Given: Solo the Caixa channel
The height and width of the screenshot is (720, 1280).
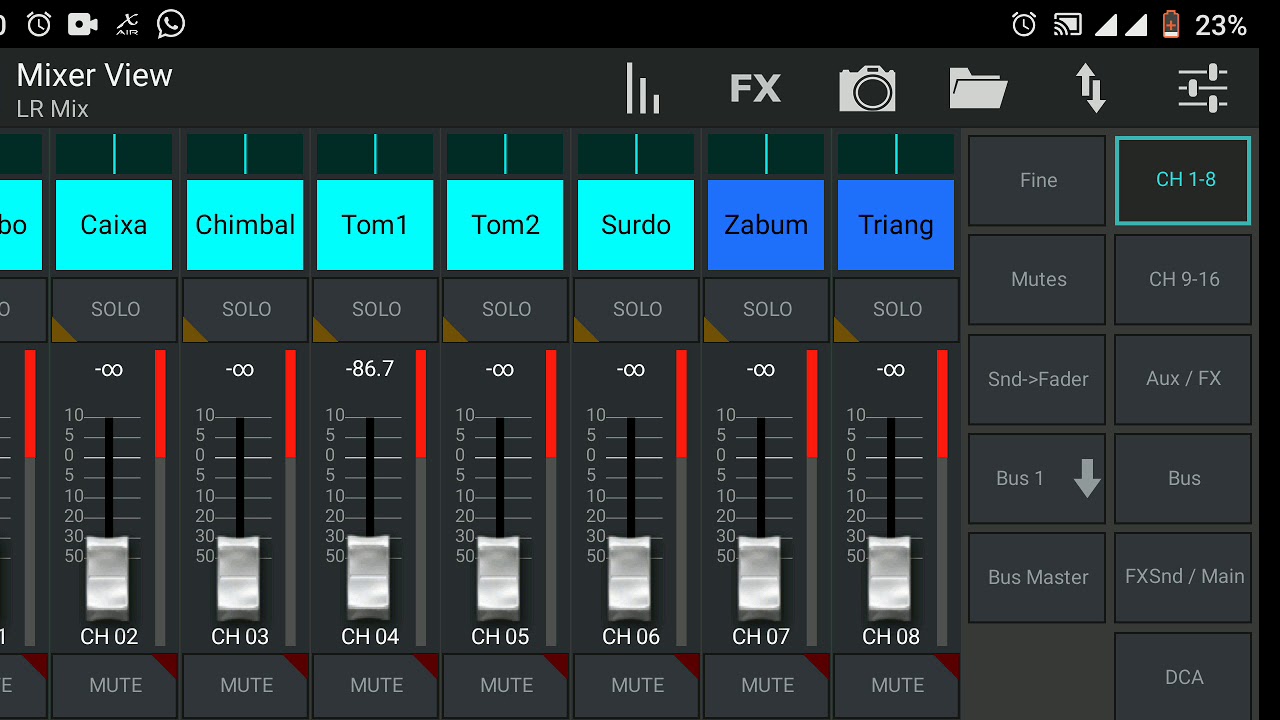Looking at the screenshot, I should pyautogui.click(x=115, y=310).
